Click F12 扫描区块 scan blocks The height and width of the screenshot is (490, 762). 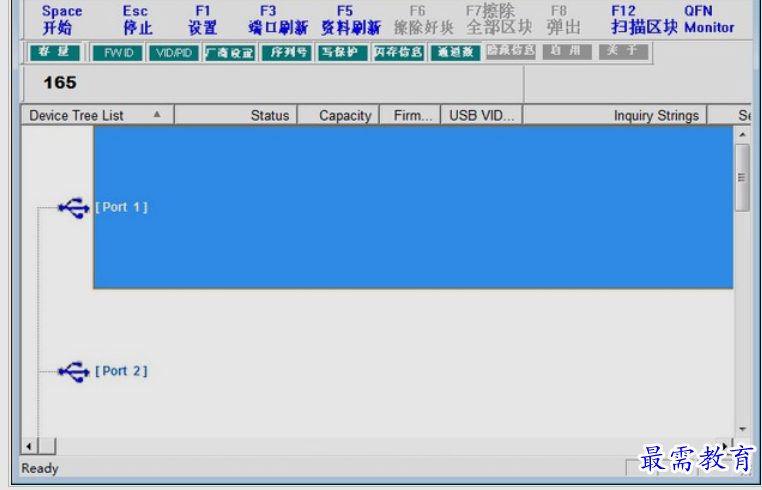point(643,20)
